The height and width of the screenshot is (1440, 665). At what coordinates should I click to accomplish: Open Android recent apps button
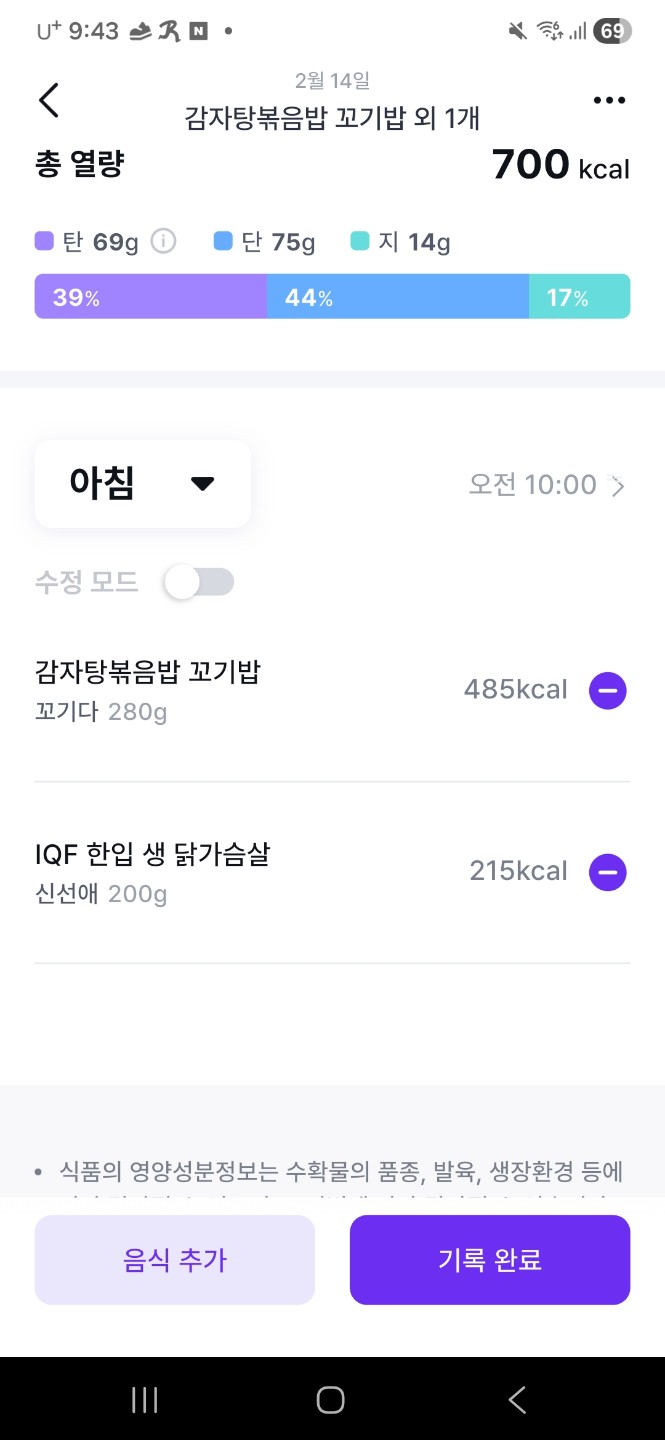[x=145, y=1400]
